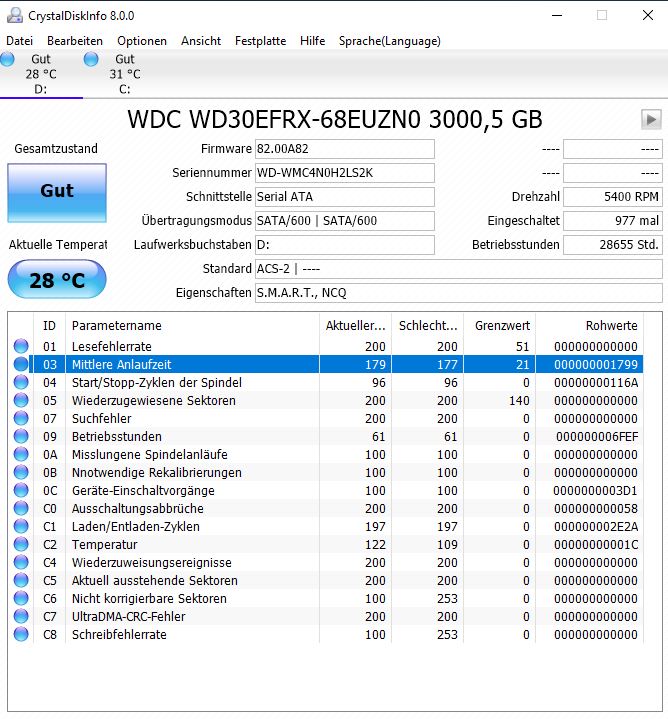
Task: Open the Festplatte menu
Action: [260, 41]
